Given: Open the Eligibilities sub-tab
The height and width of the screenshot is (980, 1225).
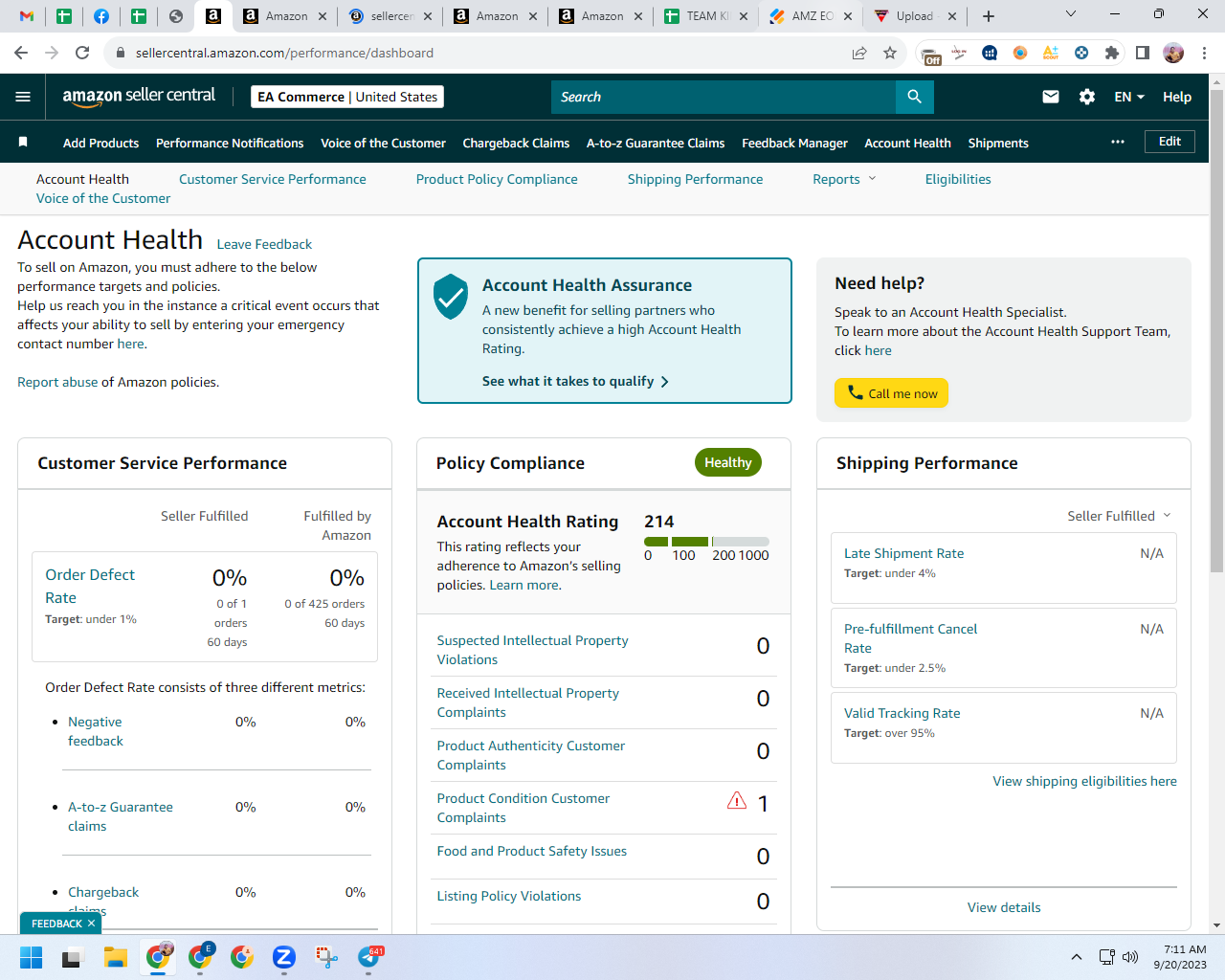Looking at the screenshot, I should pyautogui.click(x=958, y=179).
